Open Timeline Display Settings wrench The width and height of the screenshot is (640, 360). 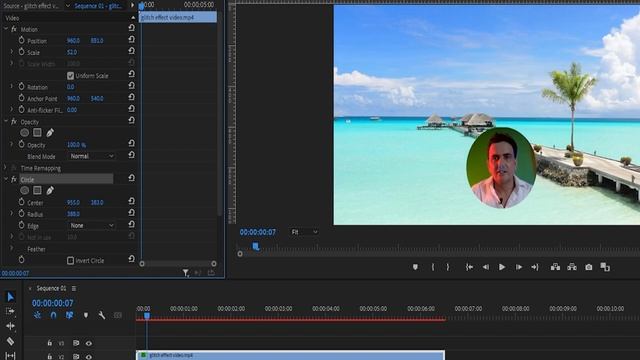point(102,315)
